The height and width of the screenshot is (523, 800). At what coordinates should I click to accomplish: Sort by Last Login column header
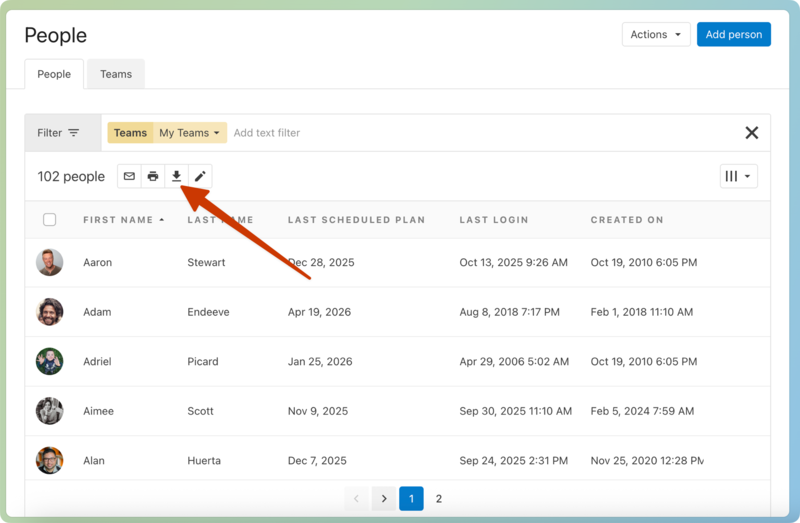click(x=493, y=220)
